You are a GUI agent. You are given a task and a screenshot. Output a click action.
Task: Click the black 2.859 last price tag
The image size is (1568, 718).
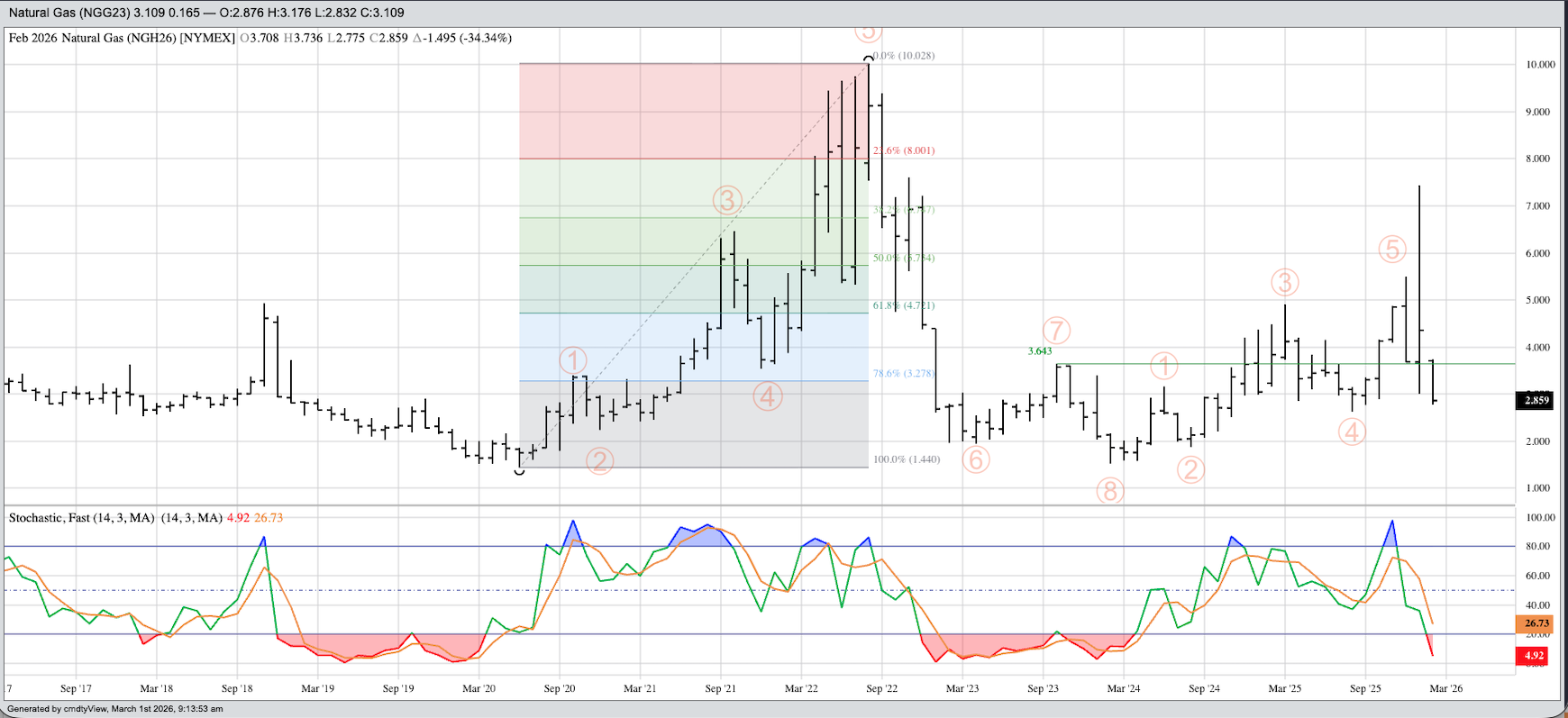pos(1536,400)
